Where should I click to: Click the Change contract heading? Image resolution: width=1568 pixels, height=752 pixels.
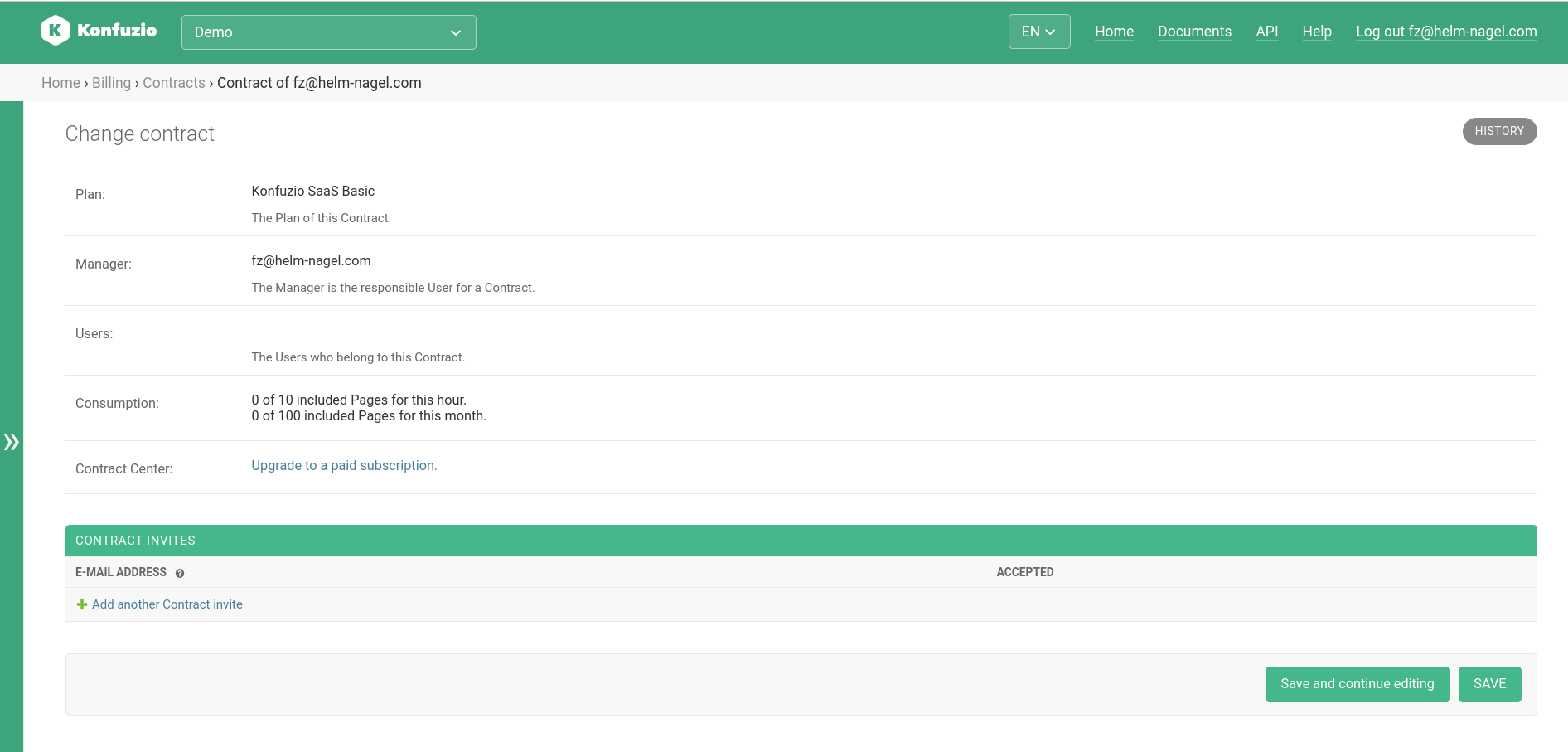139,134
